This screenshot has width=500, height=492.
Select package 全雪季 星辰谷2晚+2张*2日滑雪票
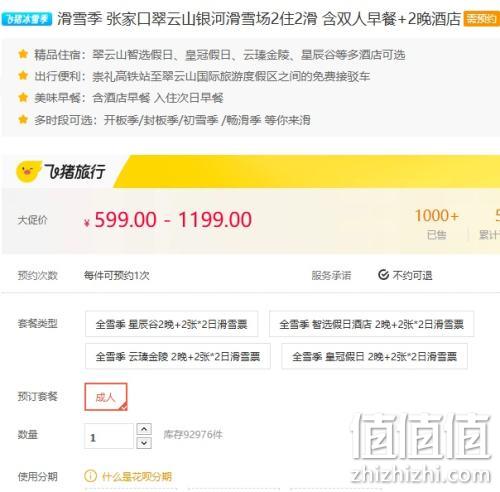pos(171,324)
